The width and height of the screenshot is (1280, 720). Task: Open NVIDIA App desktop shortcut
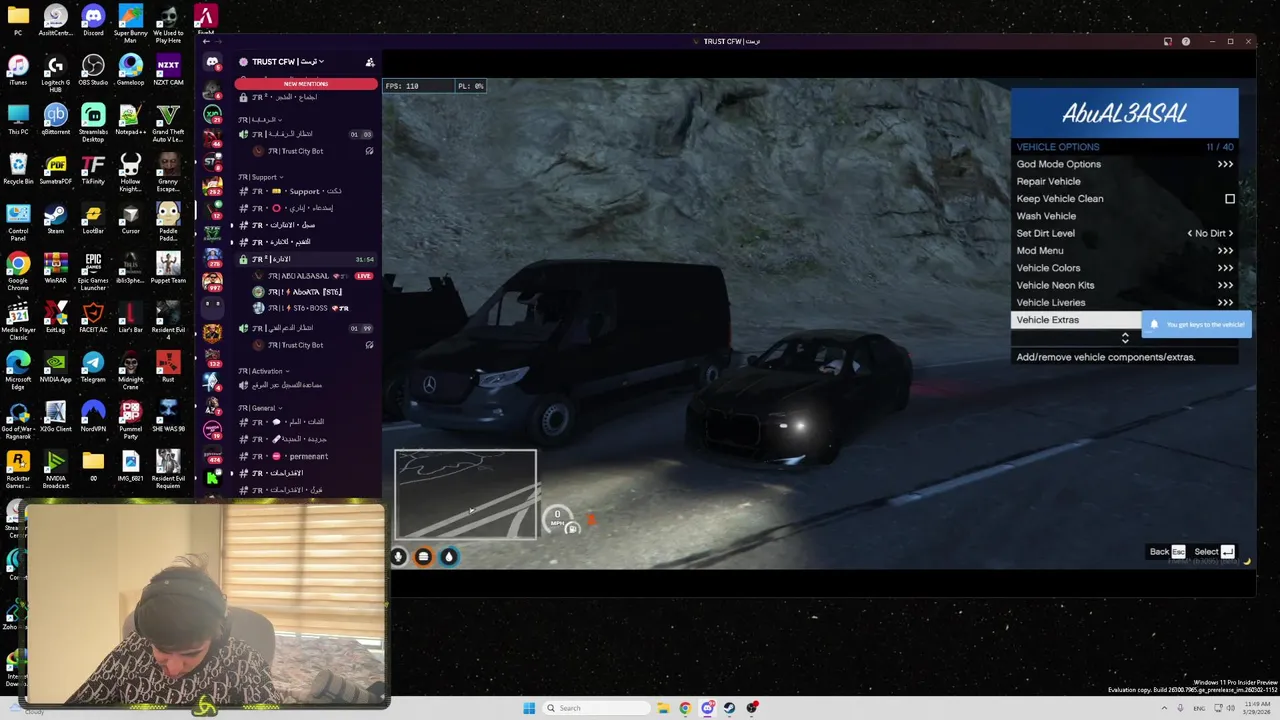click(x=55, y=366)
